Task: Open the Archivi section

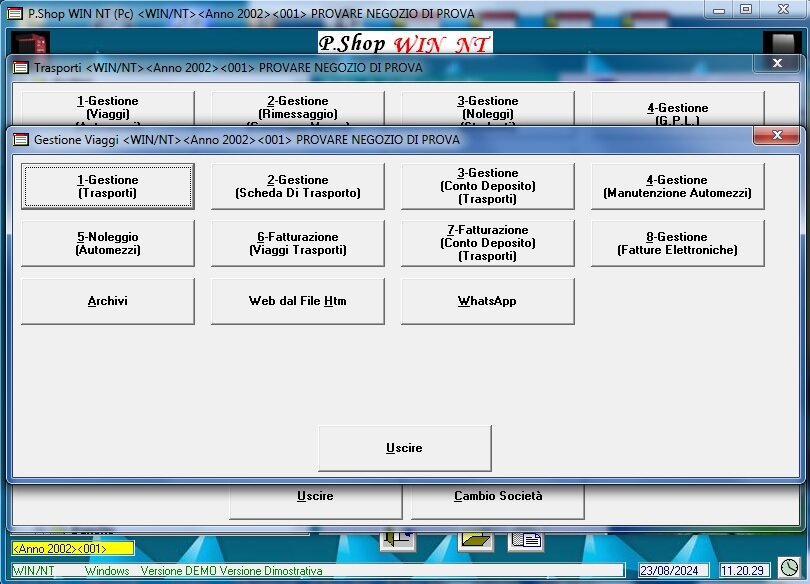Action: tap(107, 301)
